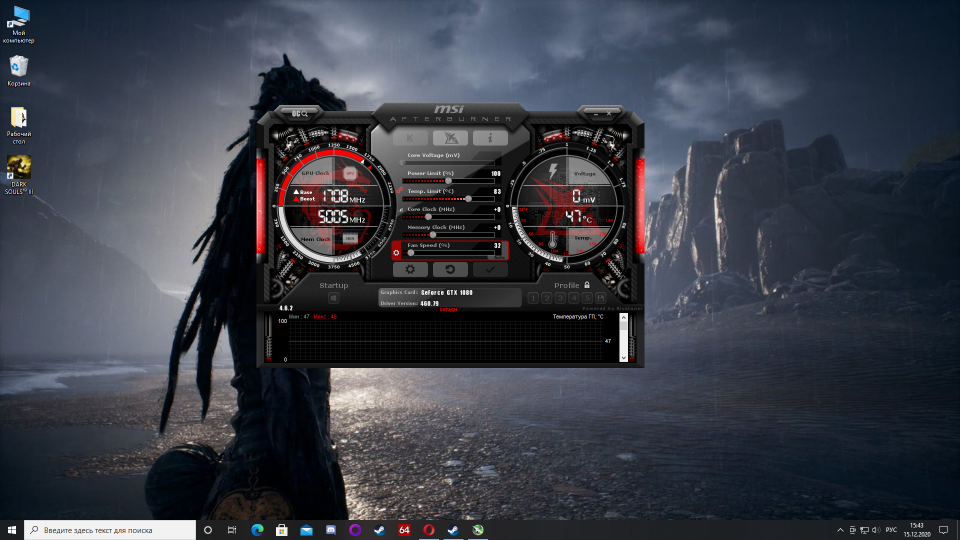Open the Корзина recycle bin icon
960x540 pixels.
pyautogui.click(x=18, y=70)
